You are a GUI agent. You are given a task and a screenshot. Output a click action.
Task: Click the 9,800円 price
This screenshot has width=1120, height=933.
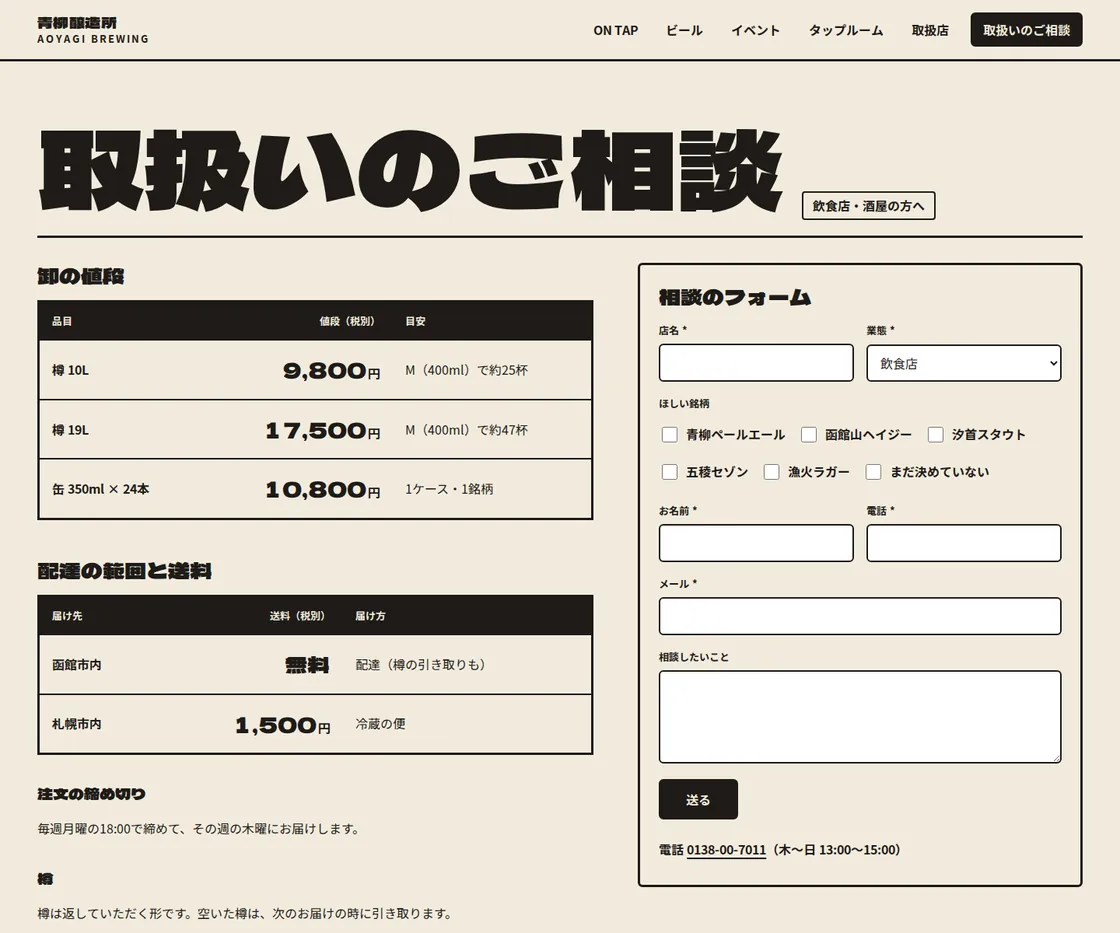tap(331, 371)
